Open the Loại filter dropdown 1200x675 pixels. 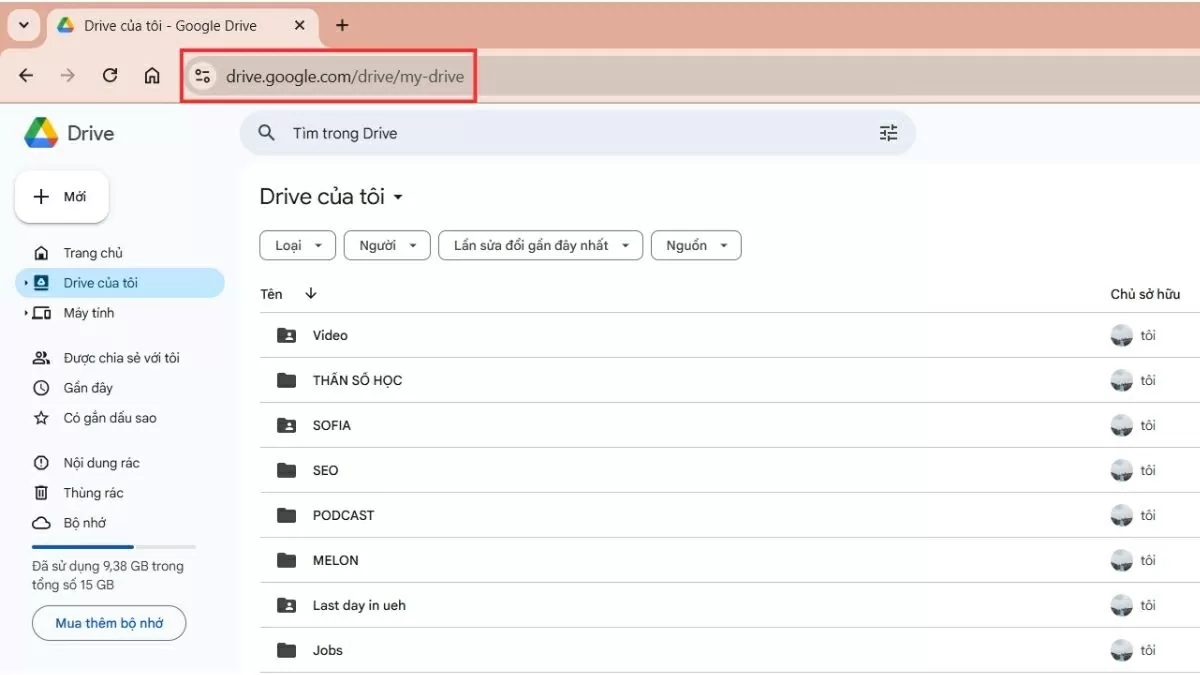click(x=297, y=246)
